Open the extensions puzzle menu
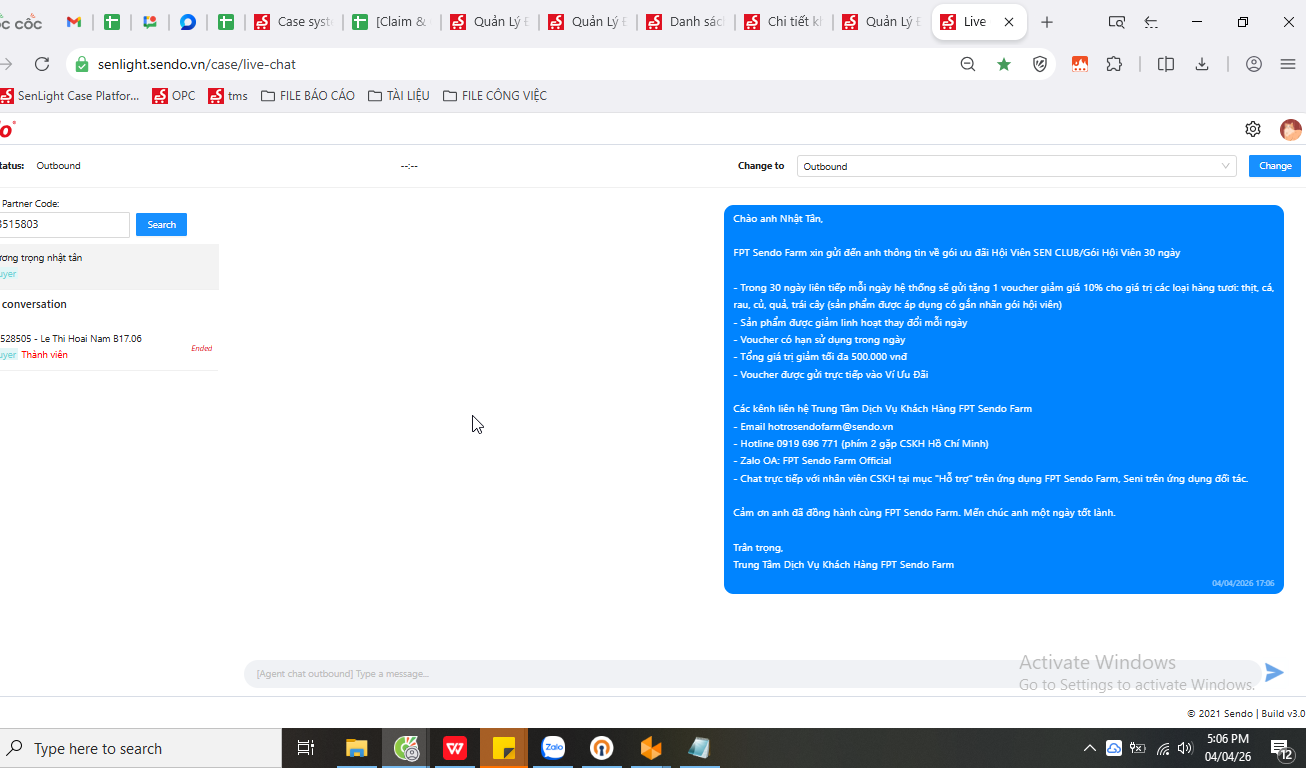The width and height of the screenshot is (1306, 768). click(x=1114, y=64)
